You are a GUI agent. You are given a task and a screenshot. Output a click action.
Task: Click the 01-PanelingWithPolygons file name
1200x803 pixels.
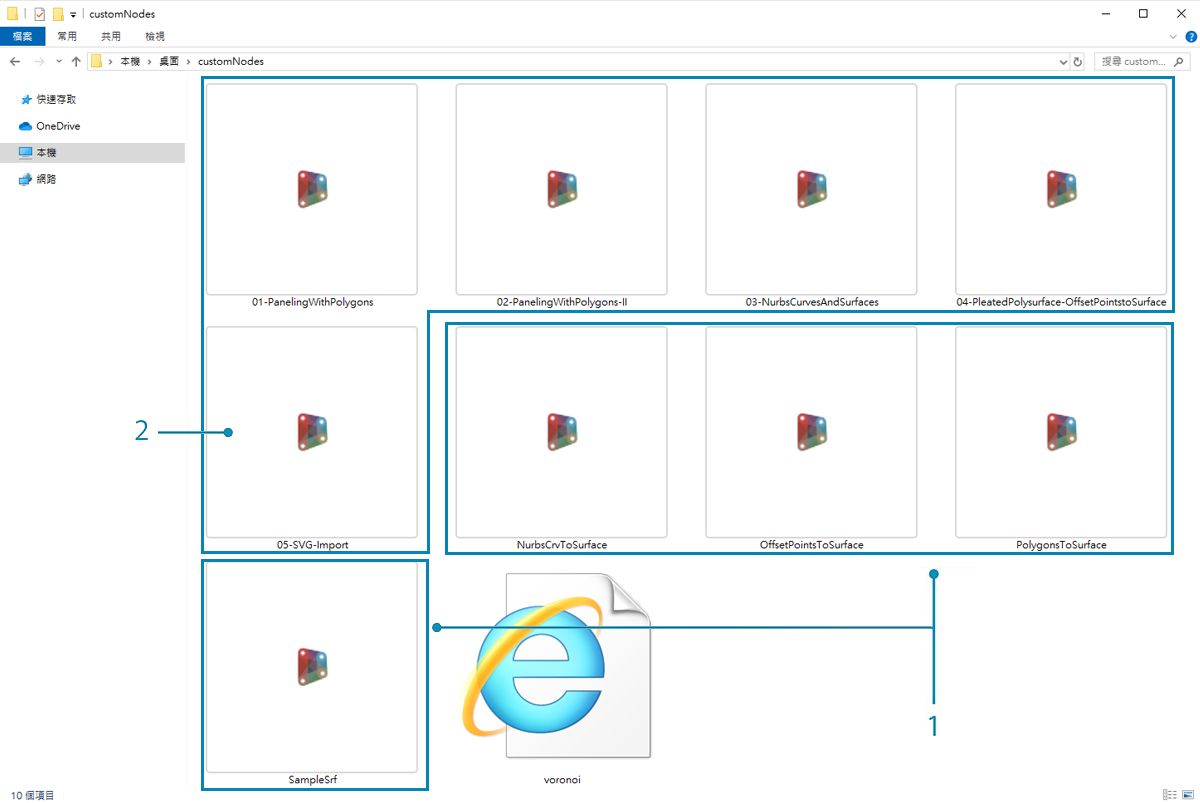313,302
